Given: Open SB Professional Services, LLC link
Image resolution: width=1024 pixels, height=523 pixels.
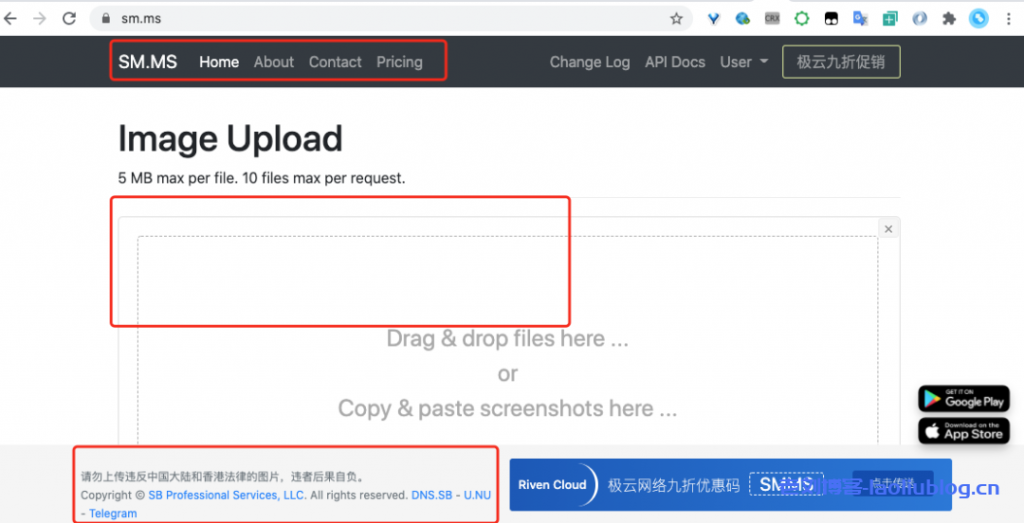Looking at the screenshot, I should coord(227,495).
